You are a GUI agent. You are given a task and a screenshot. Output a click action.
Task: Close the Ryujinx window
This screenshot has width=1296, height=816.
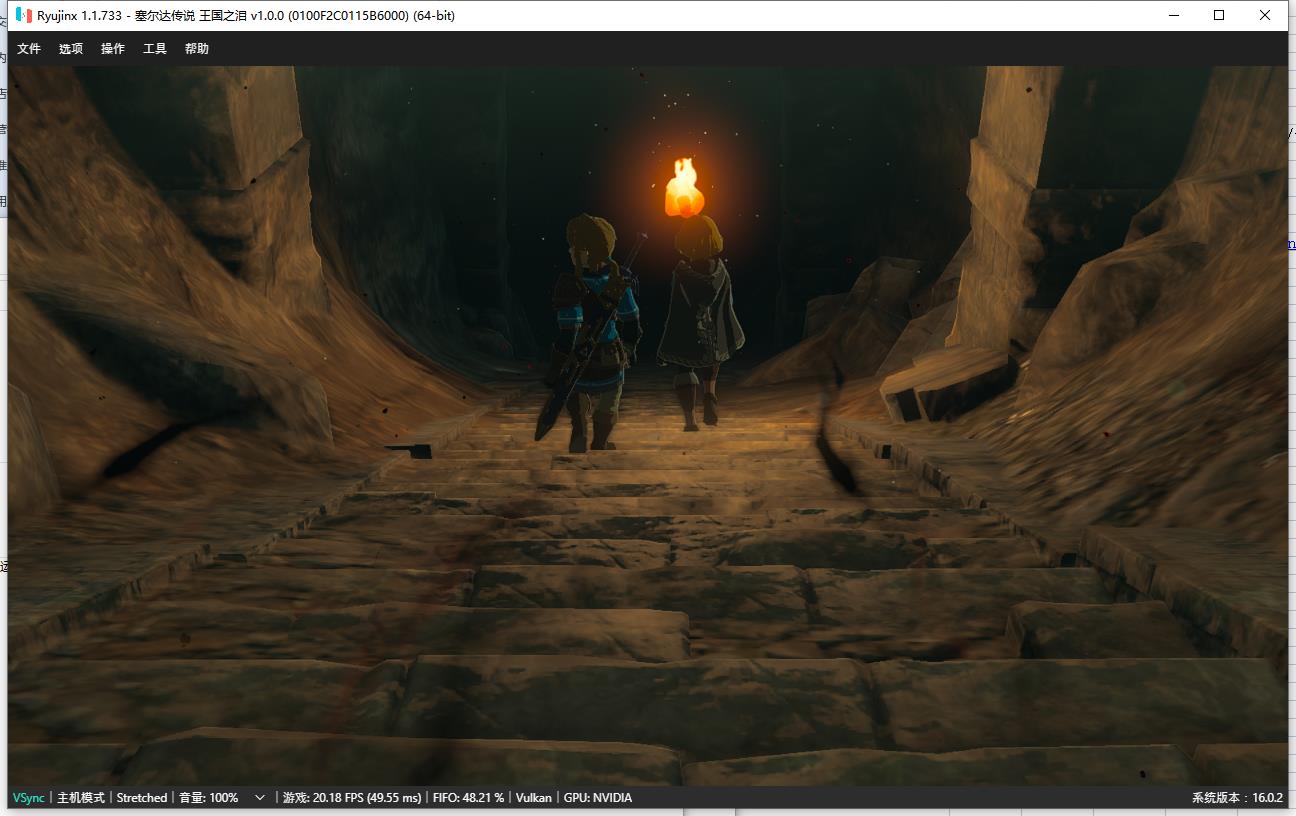click(1265, 15)
